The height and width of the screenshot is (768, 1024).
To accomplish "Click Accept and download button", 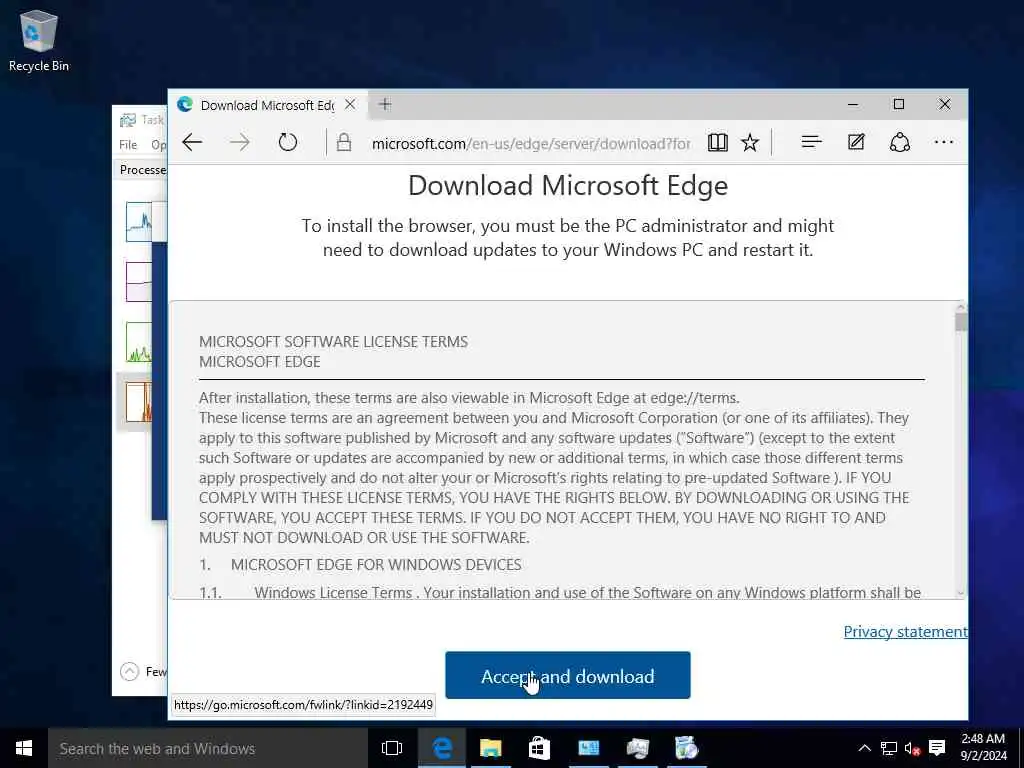I will tap(568, 675).
